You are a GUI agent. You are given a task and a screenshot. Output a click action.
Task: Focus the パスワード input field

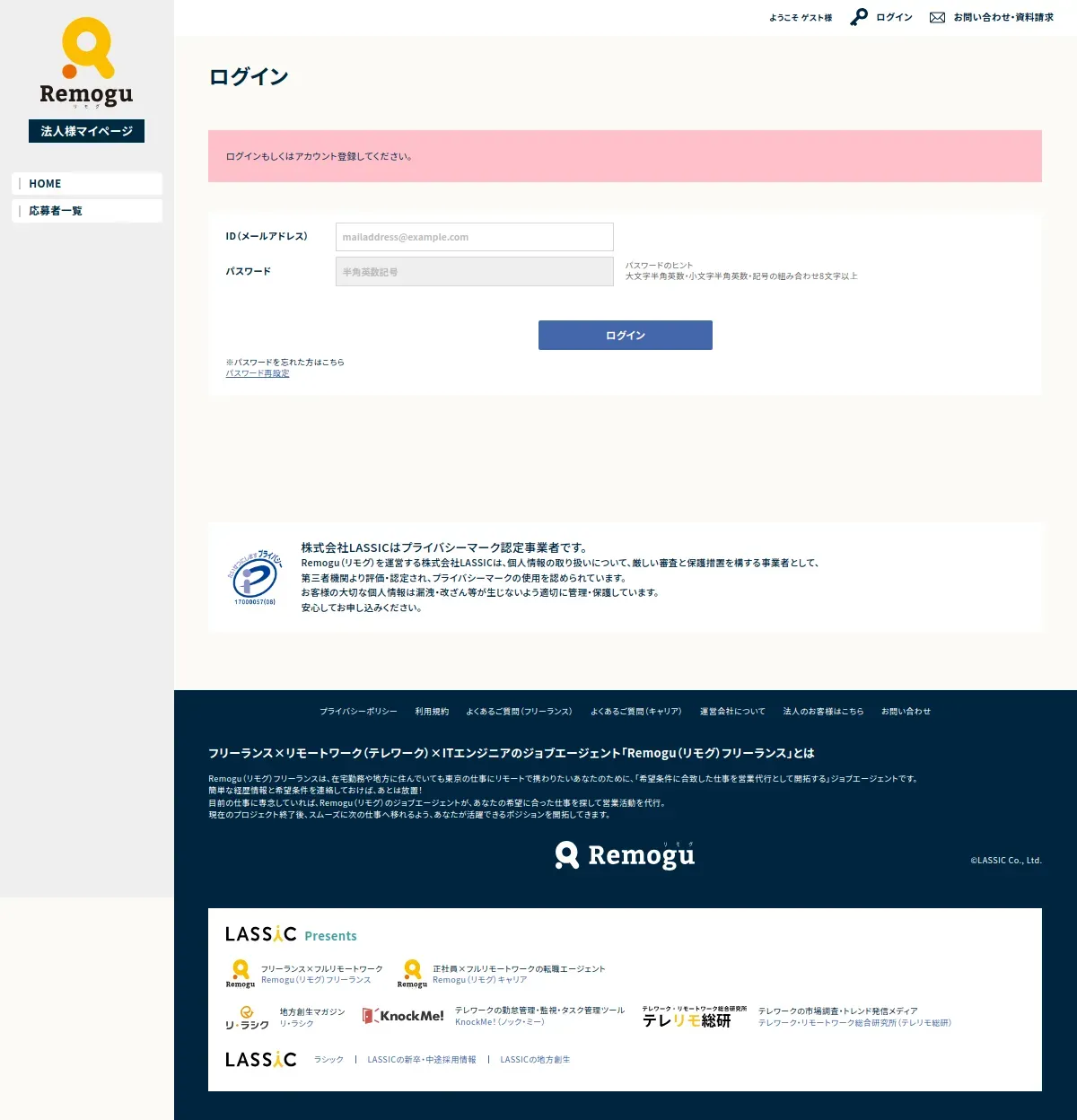[x=475, y=272]
